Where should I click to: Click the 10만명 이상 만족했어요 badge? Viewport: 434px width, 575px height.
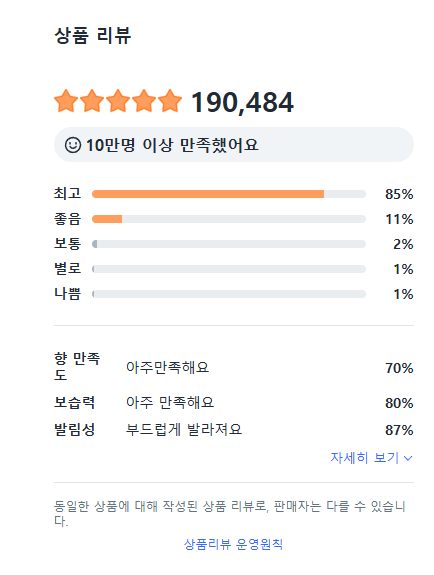[x=234, y=145]
